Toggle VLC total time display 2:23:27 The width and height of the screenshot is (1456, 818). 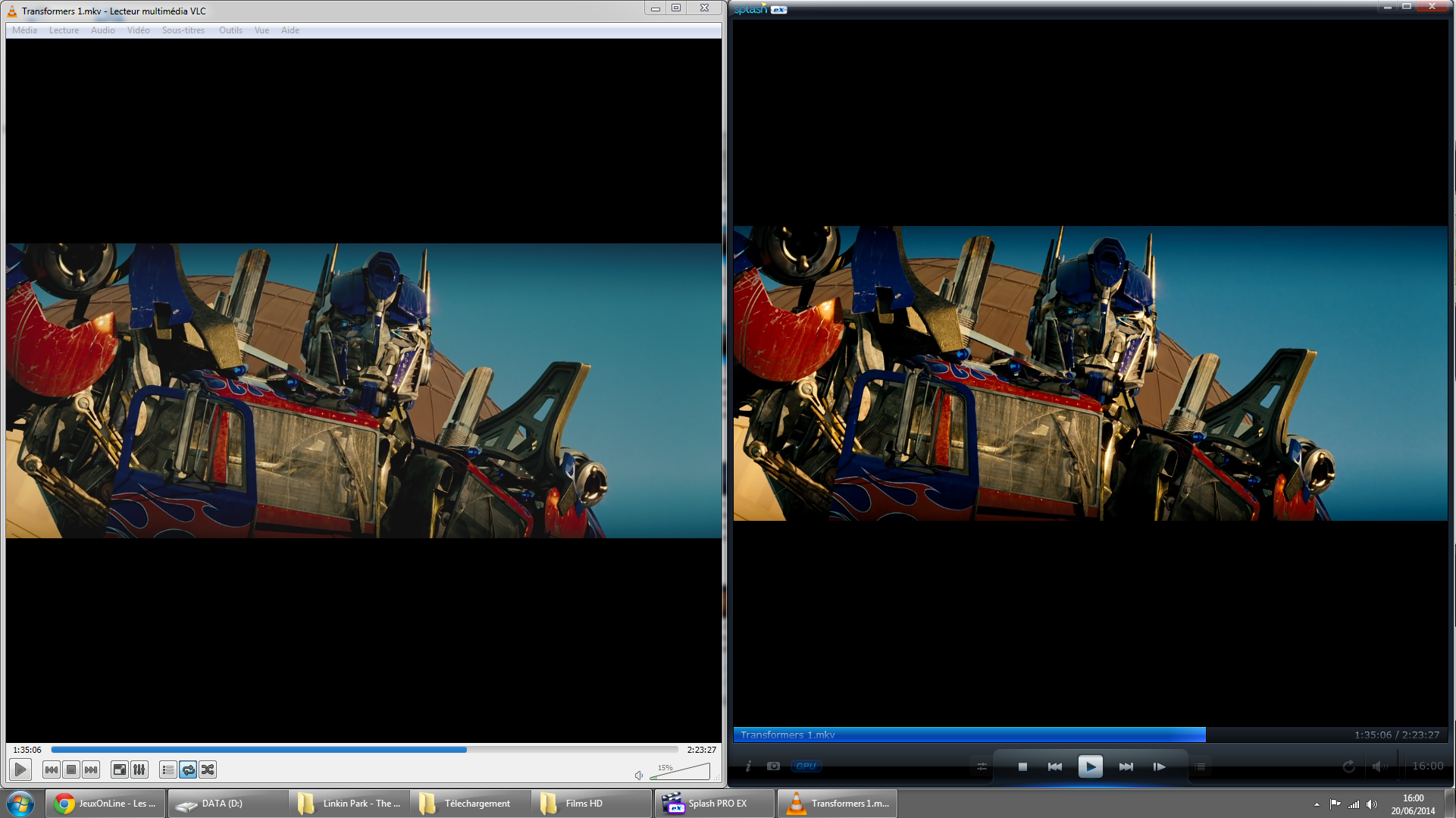[x=702, y=750]
